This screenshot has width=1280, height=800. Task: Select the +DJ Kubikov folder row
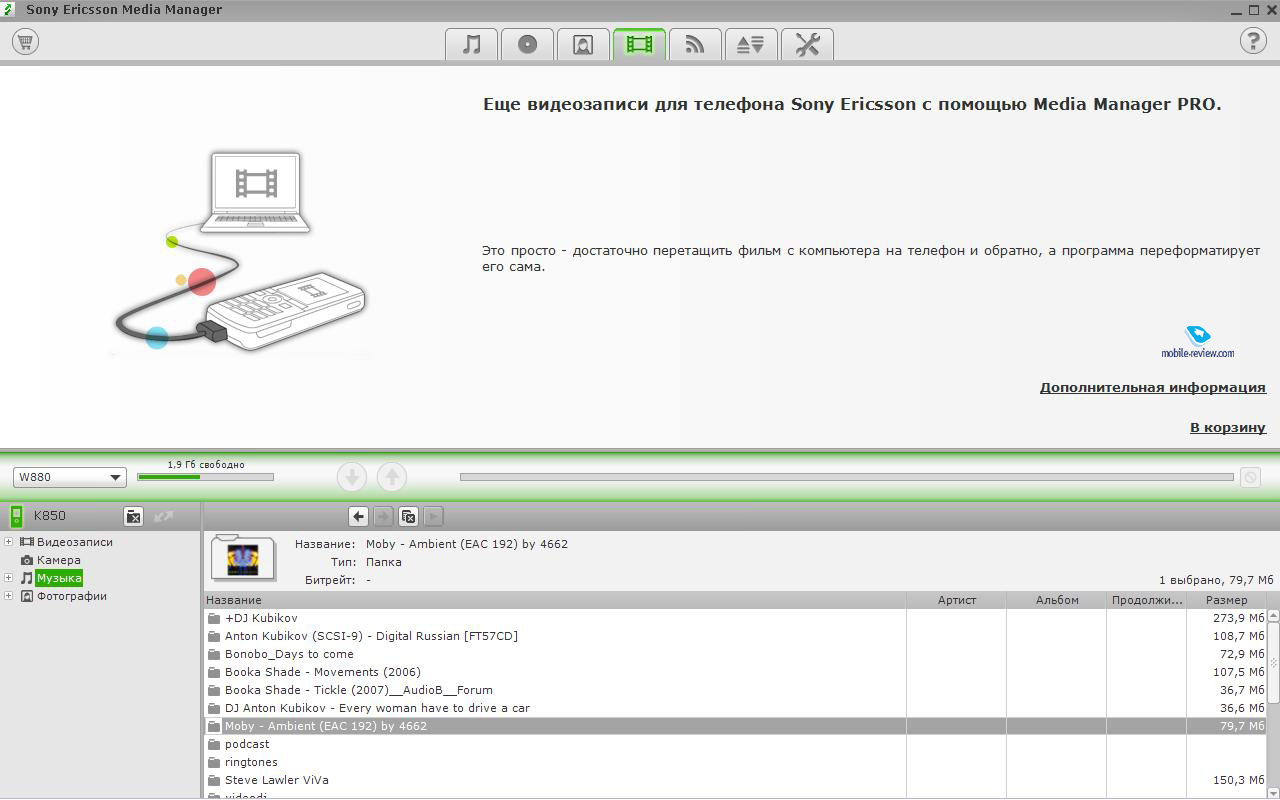coord(735,618)
